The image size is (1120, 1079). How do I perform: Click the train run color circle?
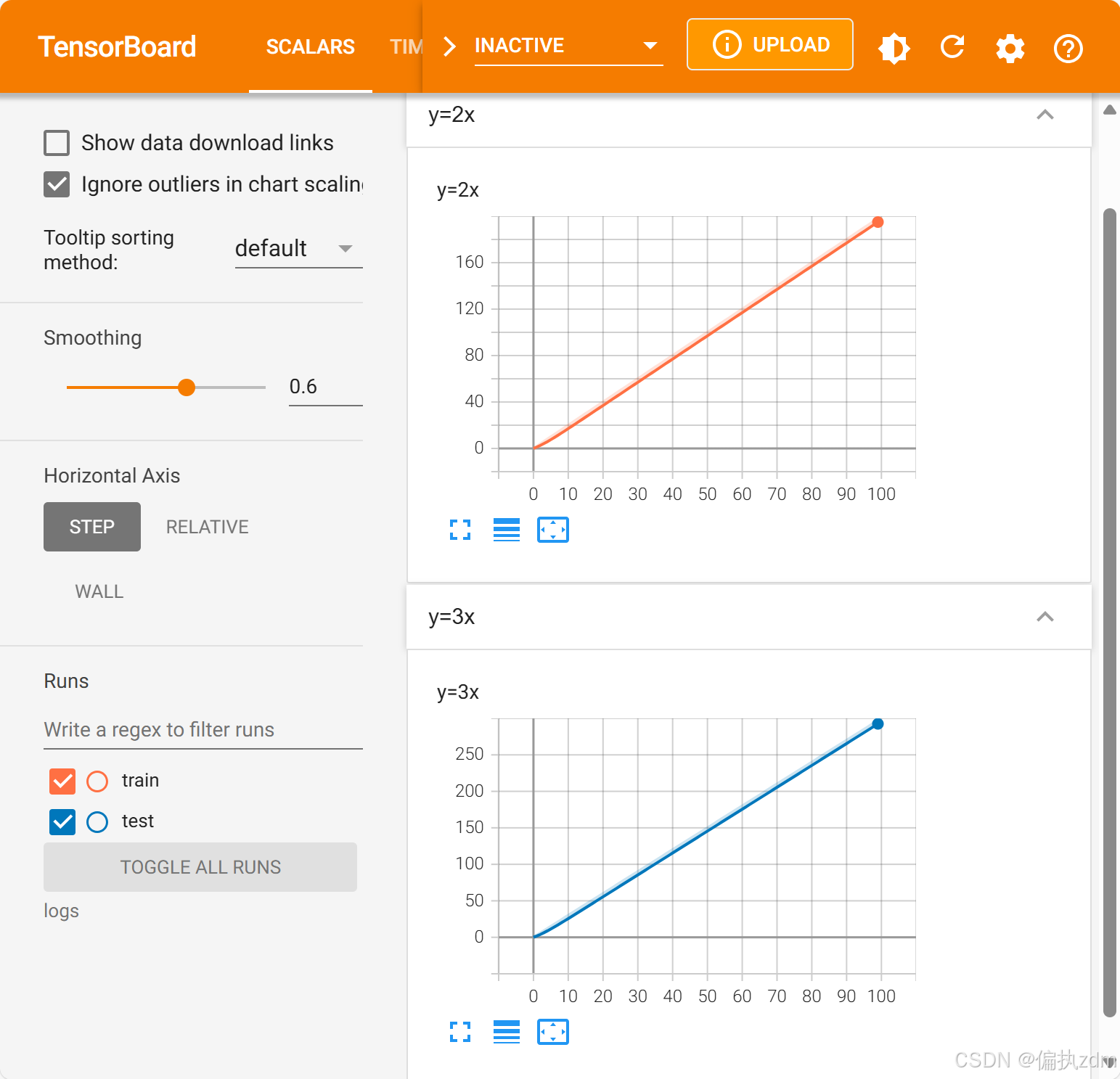(97, 781)
